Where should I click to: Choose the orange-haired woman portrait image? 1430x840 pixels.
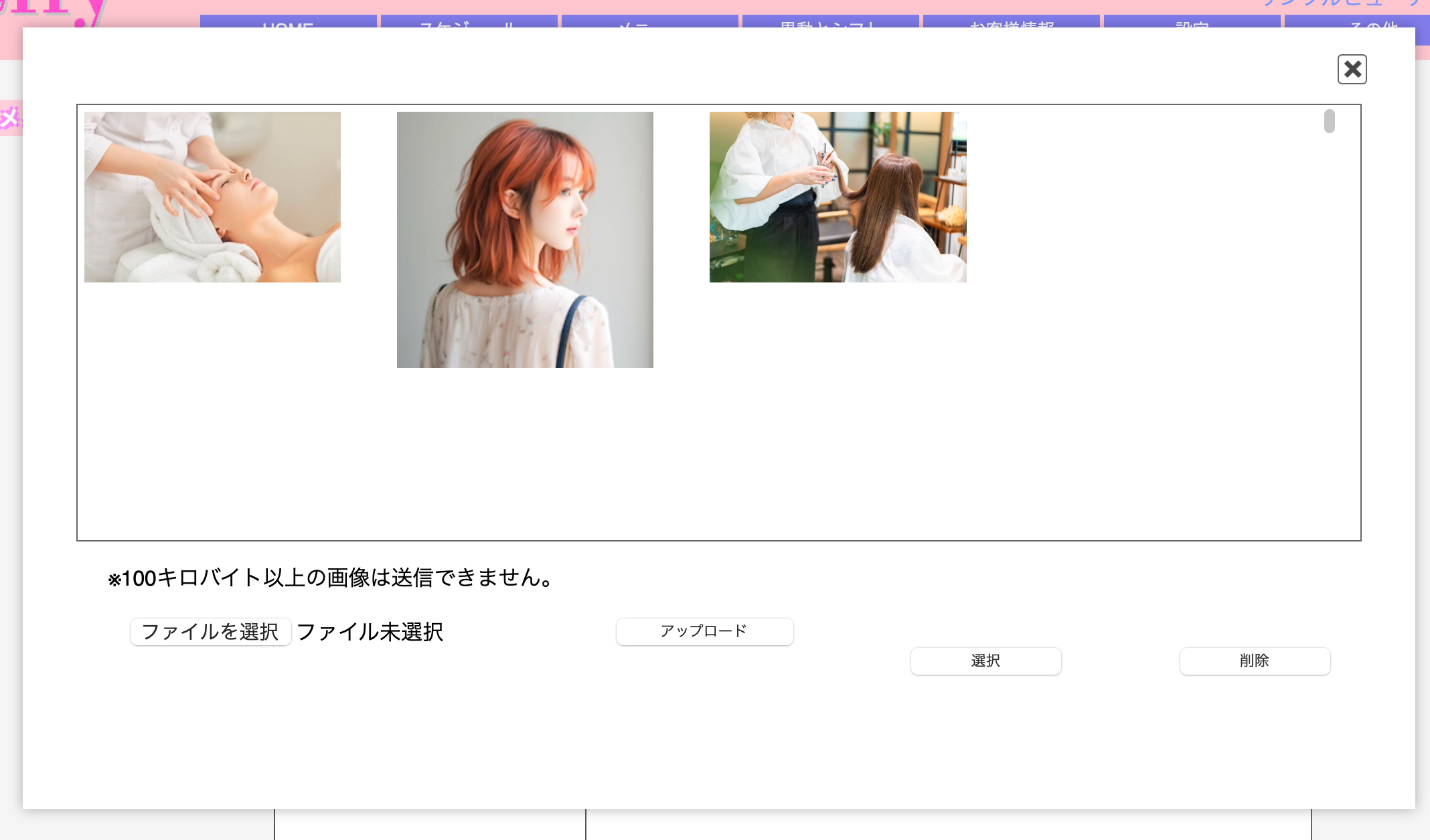click(x=525, y=240)
